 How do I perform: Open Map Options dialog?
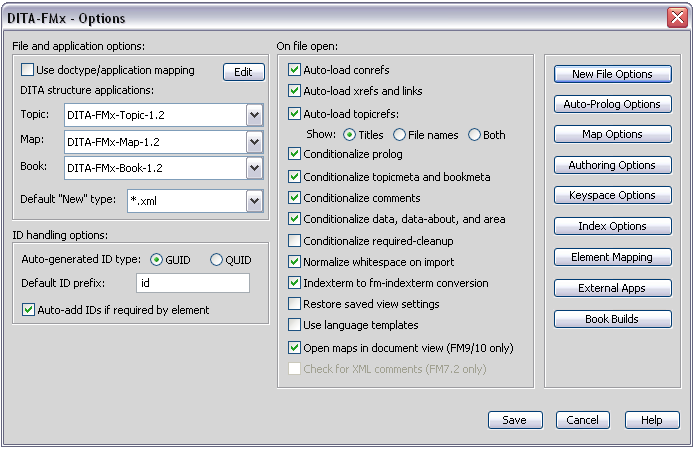tap(612, 134)
